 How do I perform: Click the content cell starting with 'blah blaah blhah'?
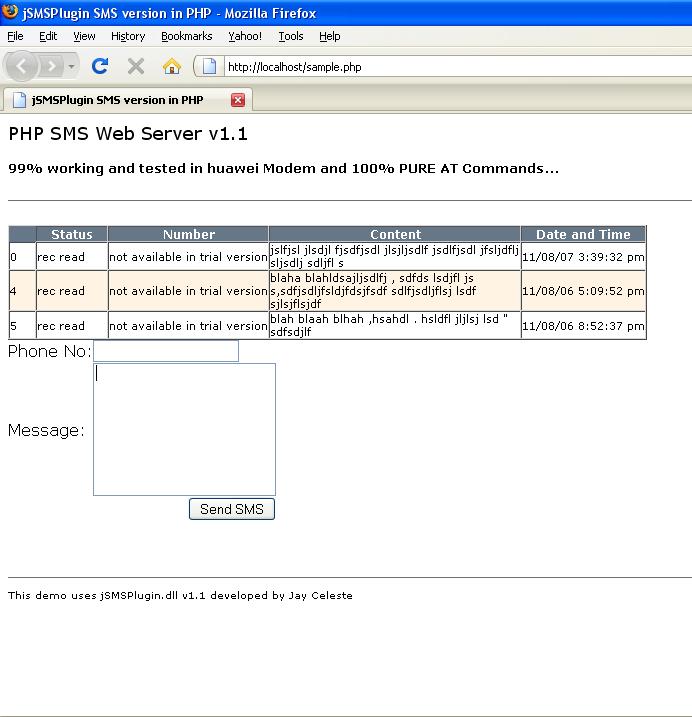click(x=395, y=326)
